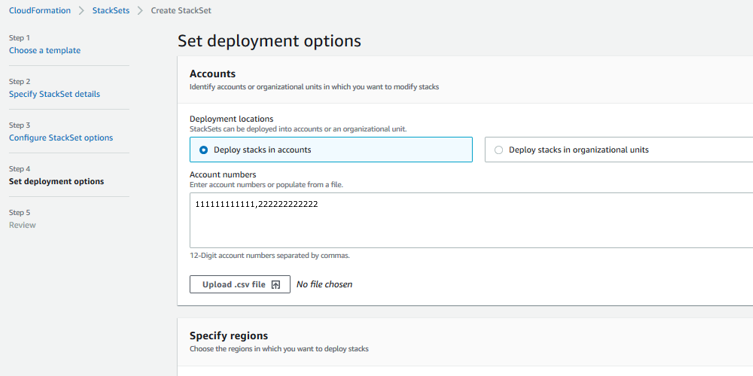Go to the Configure StackSet options step
This screenshot has width=753, height=376.
(x=61, y=138)
